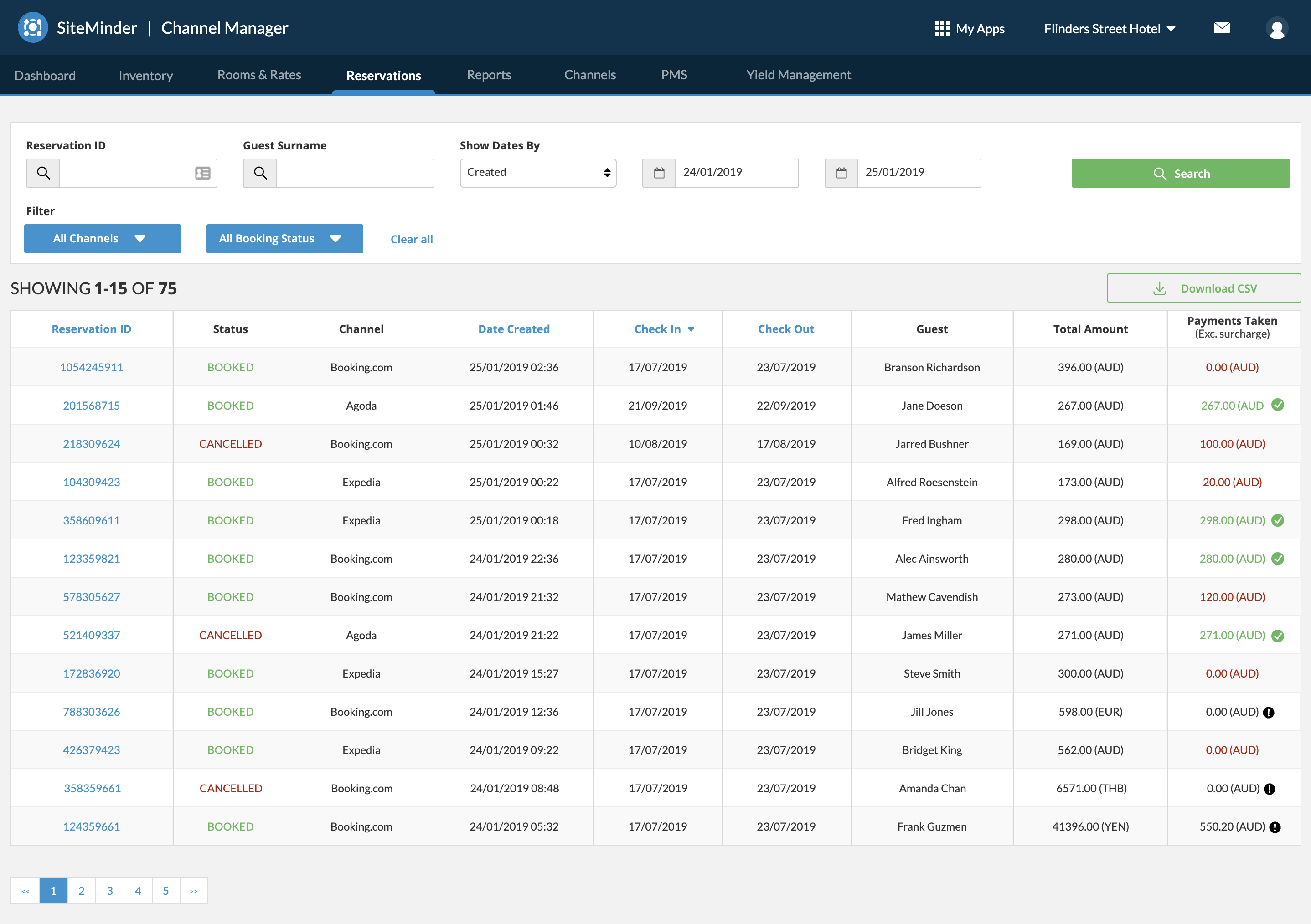Go to pagination page 5

[165, 890]
